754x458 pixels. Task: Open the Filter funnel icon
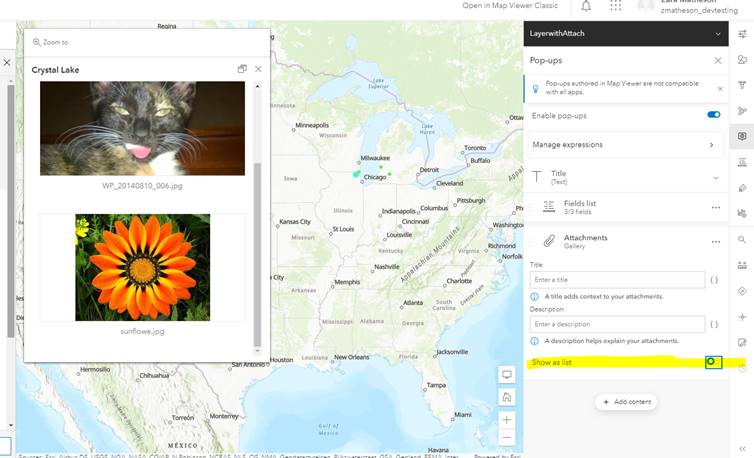(x=742, y=85)
